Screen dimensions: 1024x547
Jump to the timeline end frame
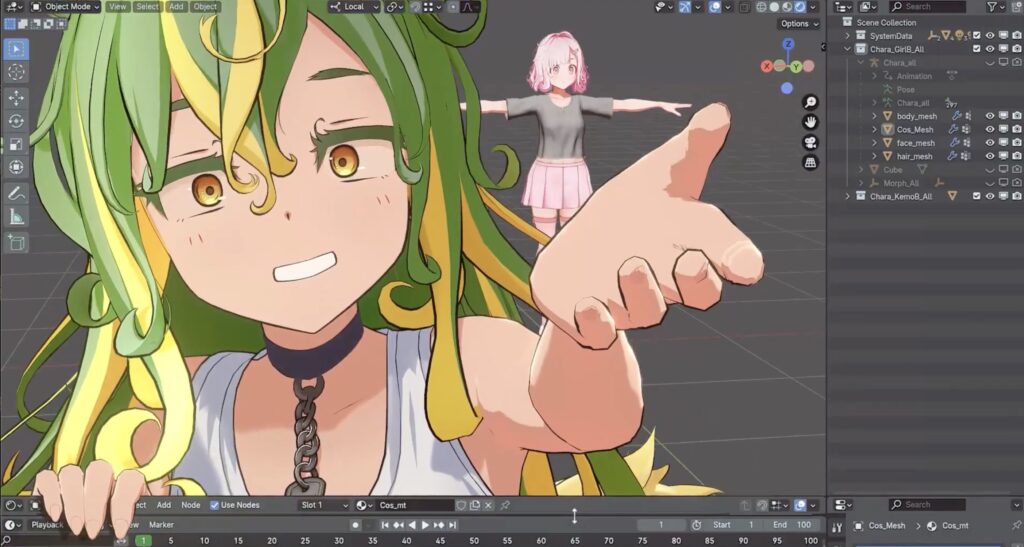[x=452, y=525]
